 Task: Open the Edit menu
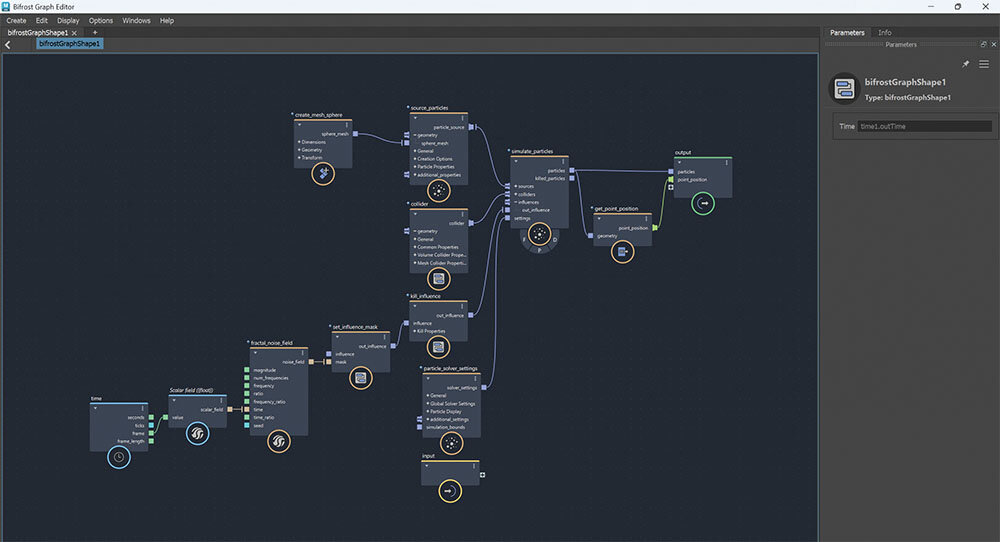[x=41, y=20]
